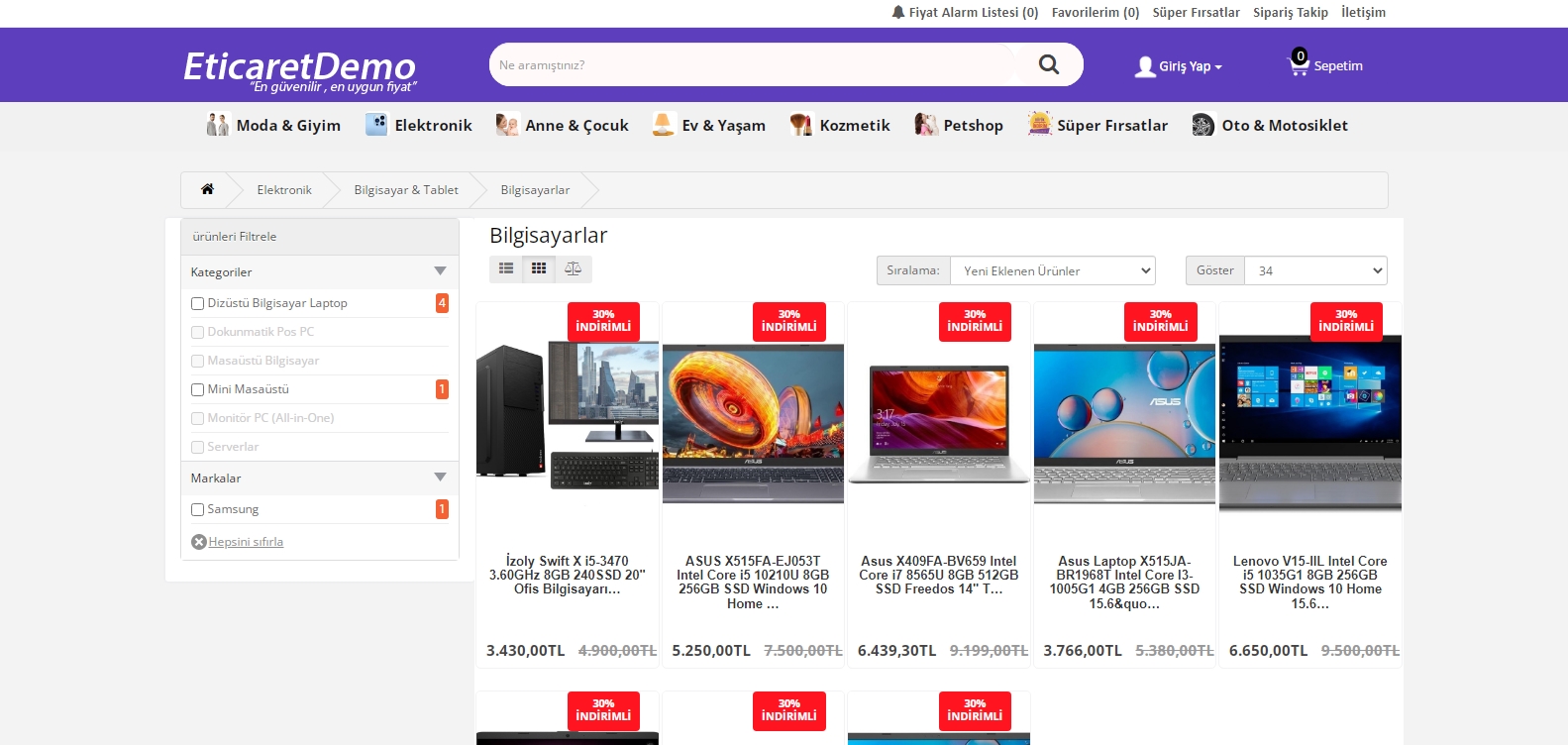The width and height of the screenshot is (1568, 745).
Task: Check Mini Masaüstü filter
Action: (x=197, y=389)
